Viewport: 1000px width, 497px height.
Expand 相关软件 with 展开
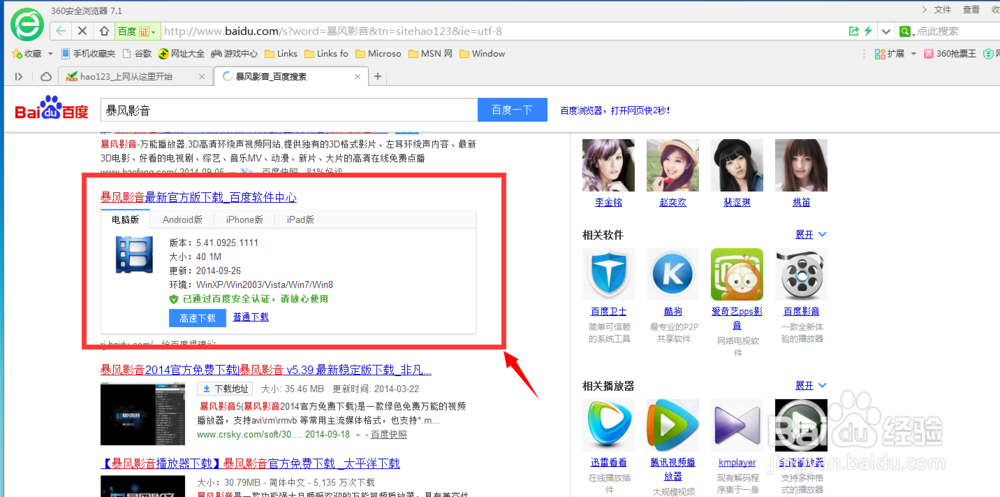[x=811, y=234]
